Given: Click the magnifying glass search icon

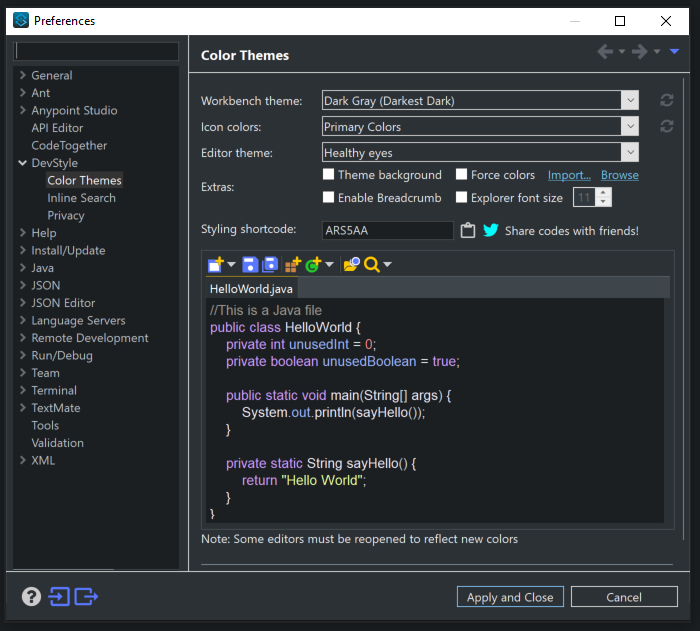Looking at the screenshot, I should 372,265.
